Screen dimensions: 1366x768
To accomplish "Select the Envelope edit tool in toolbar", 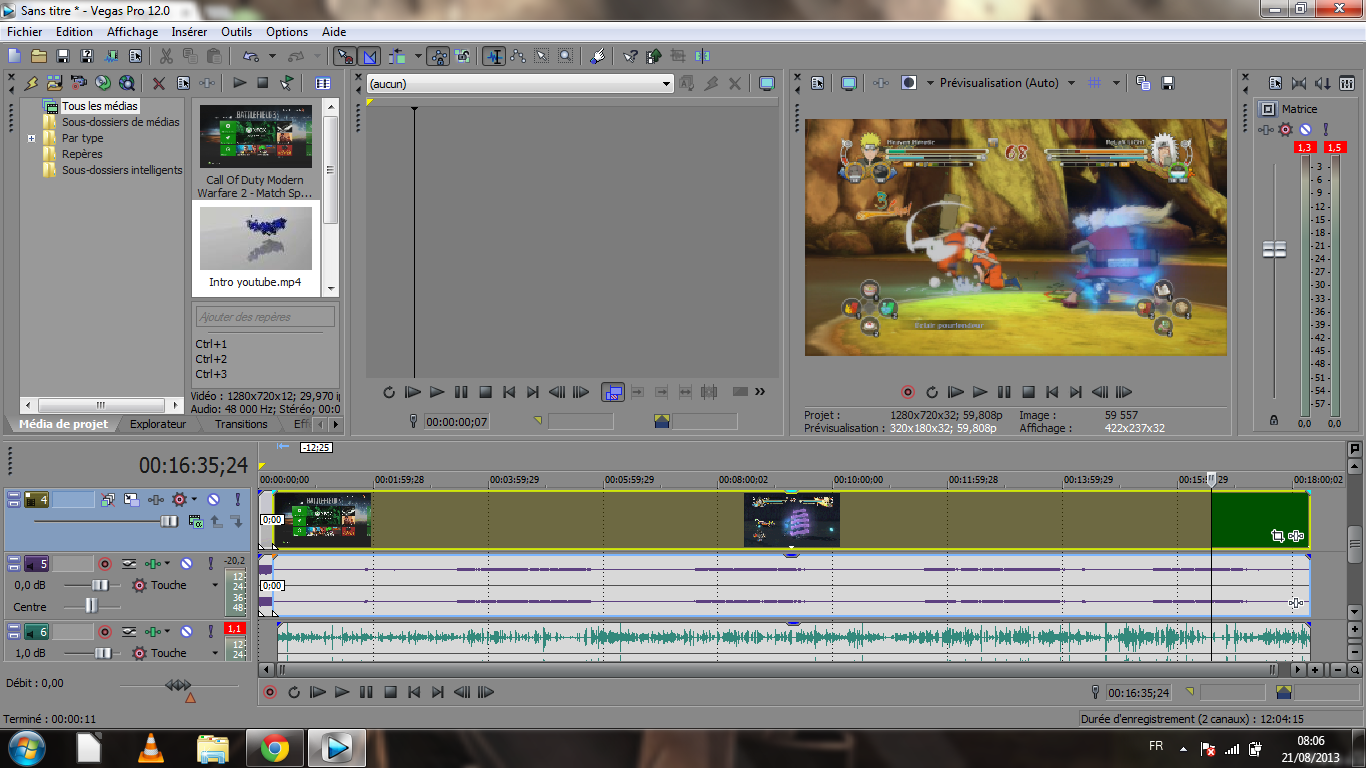I will click(x=519, y=57).
